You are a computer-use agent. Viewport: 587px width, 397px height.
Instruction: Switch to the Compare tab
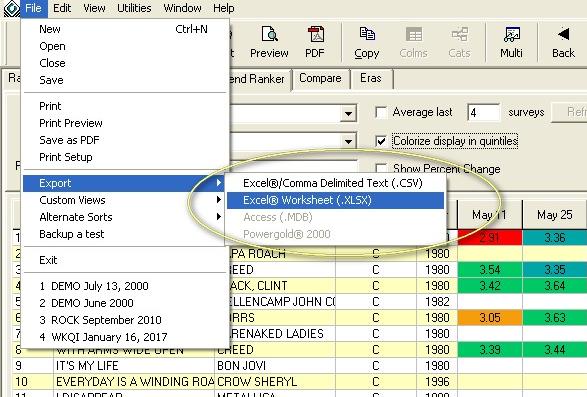point(320,78)
